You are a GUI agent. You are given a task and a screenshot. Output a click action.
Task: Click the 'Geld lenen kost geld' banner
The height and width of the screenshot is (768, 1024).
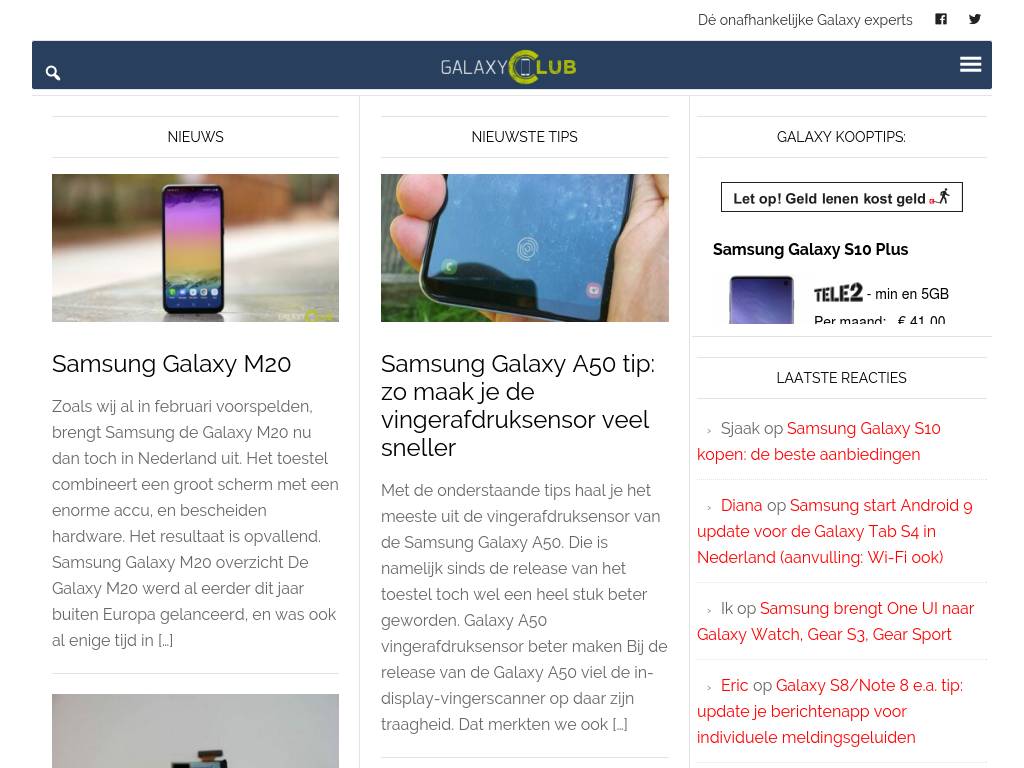(841, 197)
